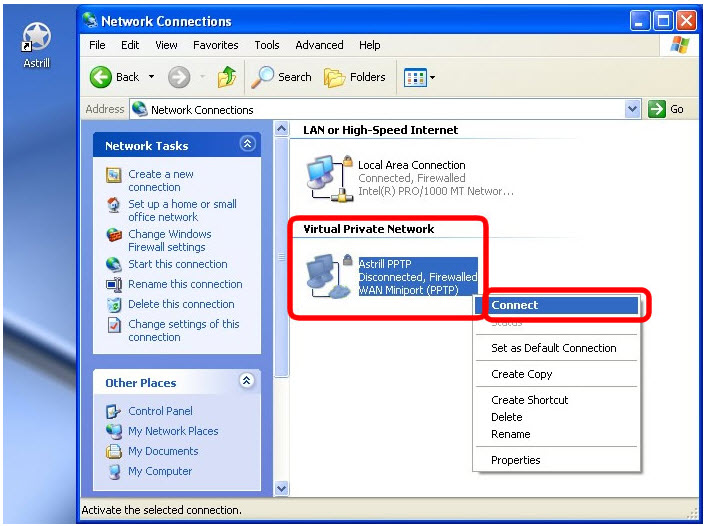Click the Delete this connection recycle icon
This screenshot has height=526, width=706.
(114, 304)
